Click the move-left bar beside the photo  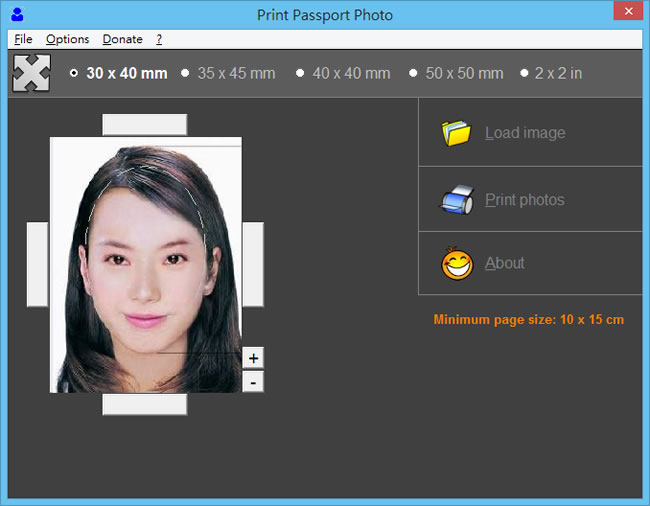(37, 264)
